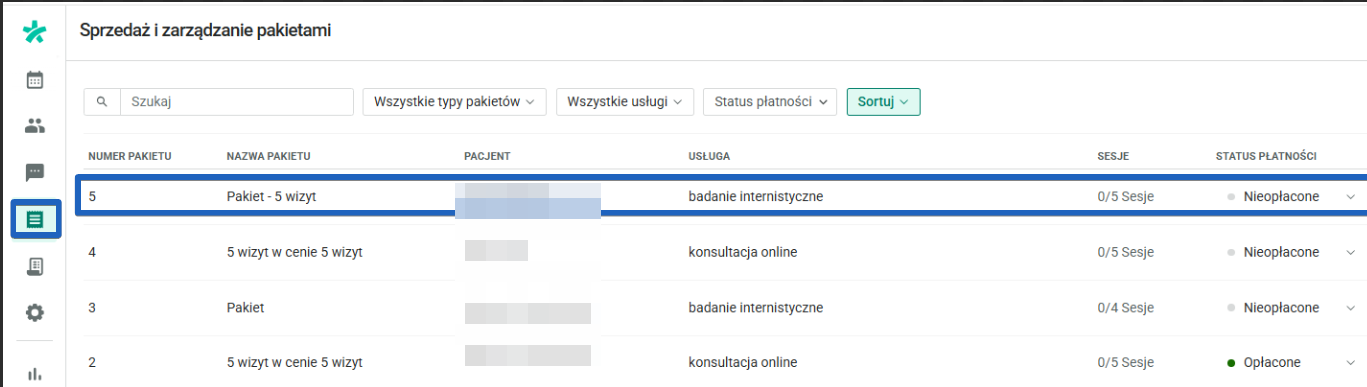1367x387 pixels.
Task: Click Nieopłacone status in package 3 row
Action: click(1281, 308)
